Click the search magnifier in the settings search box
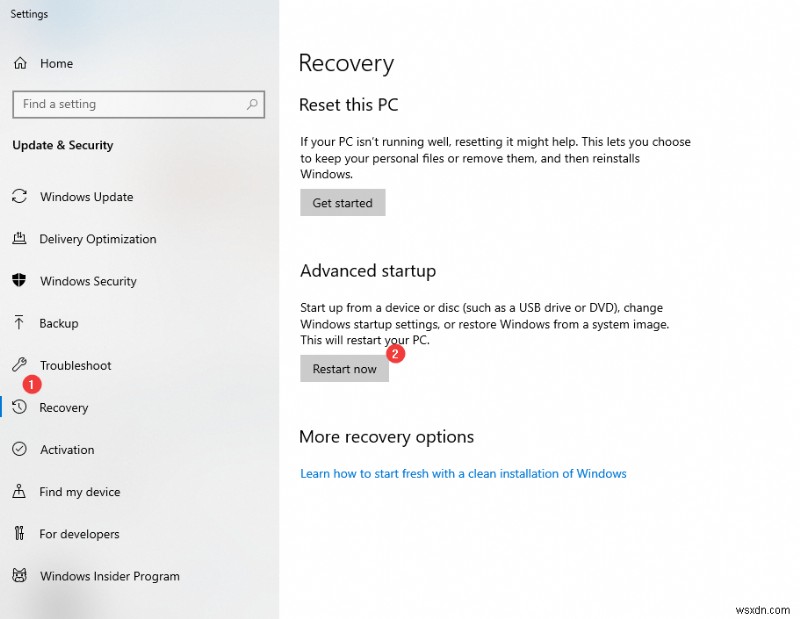This screenshot has height=619, width=800. point(253,104)
